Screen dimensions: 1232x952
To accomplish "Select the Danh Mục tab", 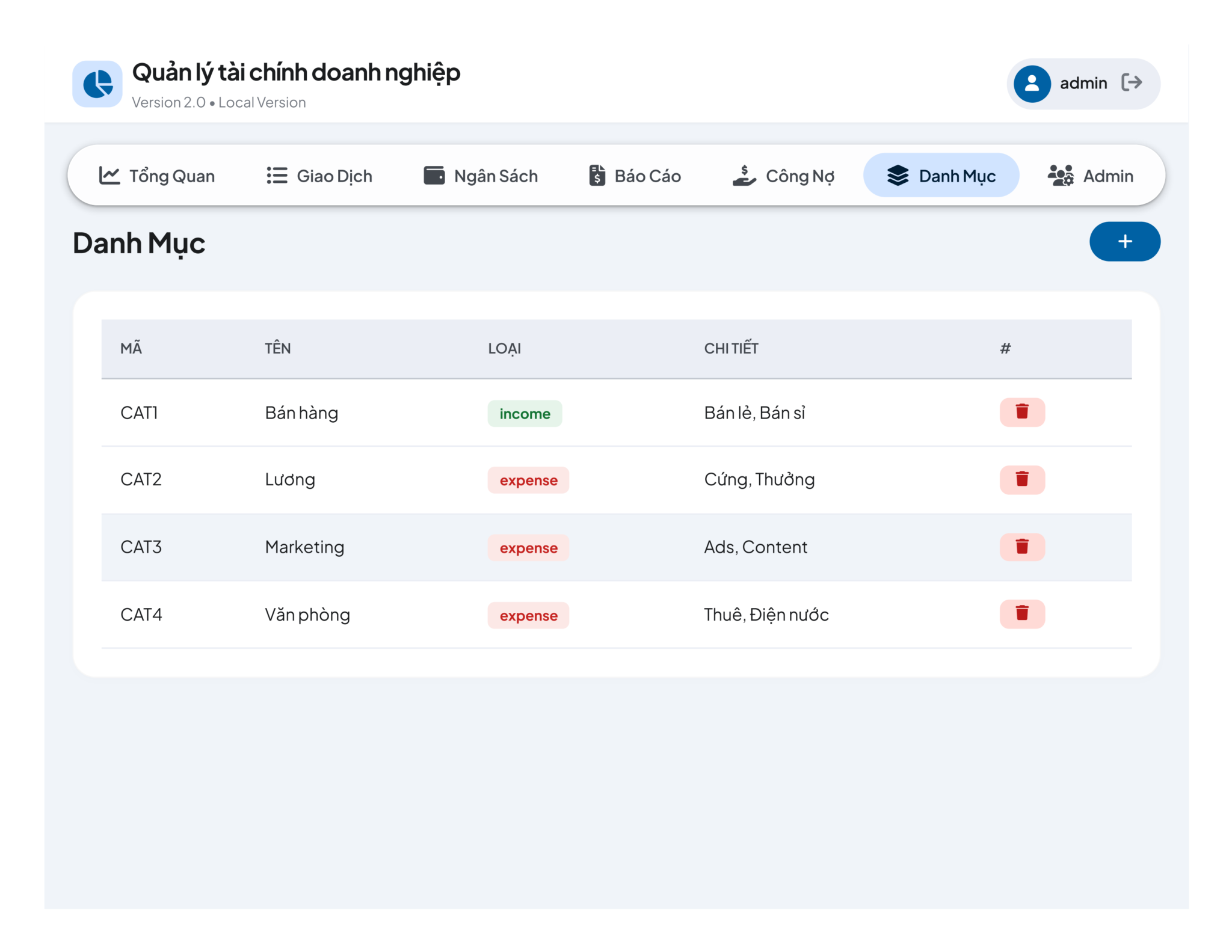I will point(941,176).
